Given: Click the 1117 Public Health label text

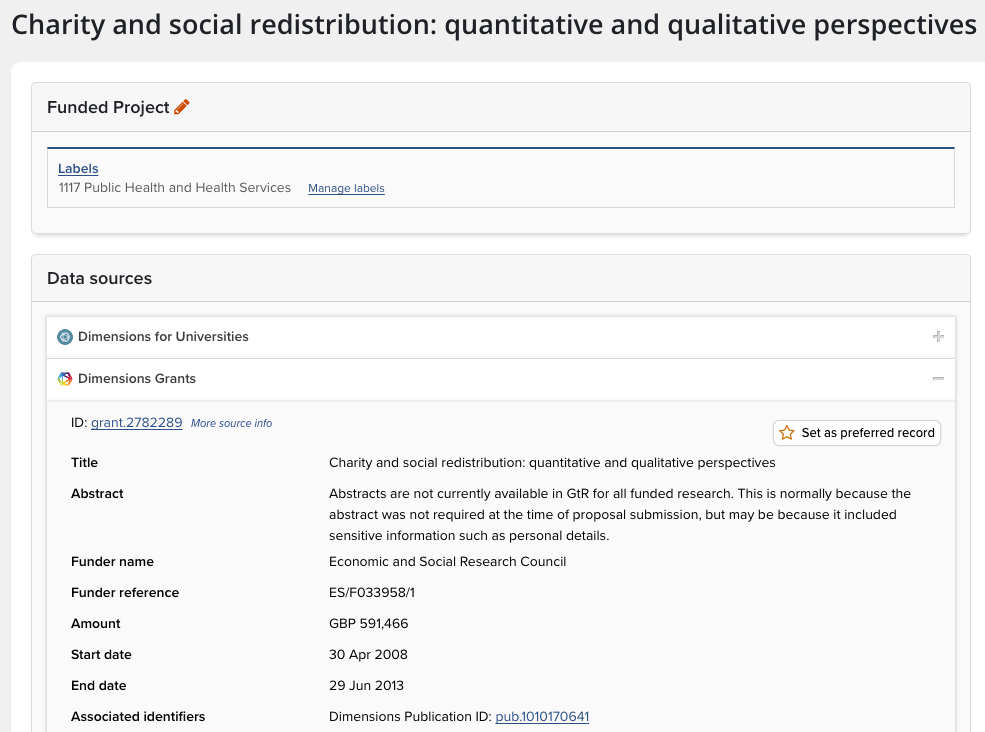Looking at the screenshot, I should click(175, 188).
